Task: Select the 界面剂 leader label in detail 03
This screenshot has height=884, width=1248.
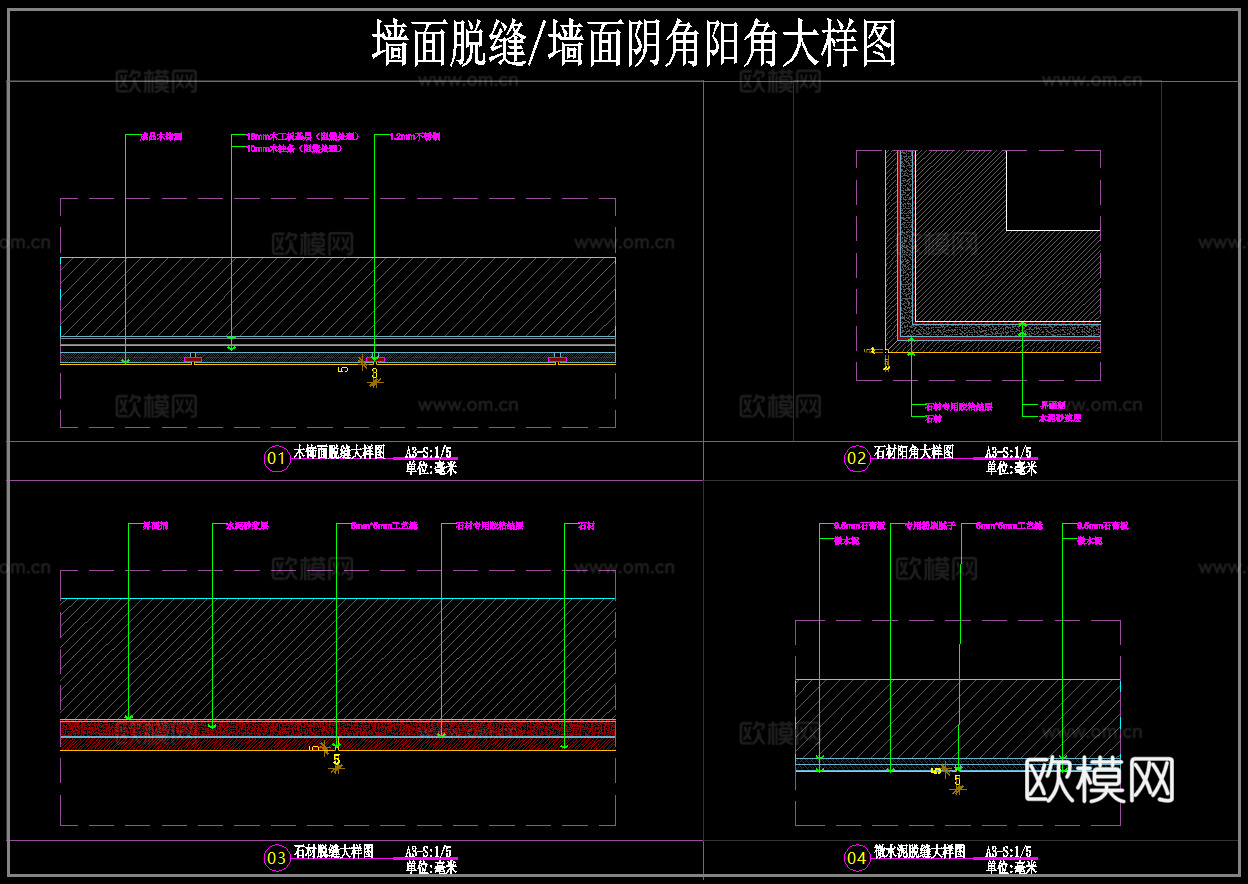Action: point(155,526)
